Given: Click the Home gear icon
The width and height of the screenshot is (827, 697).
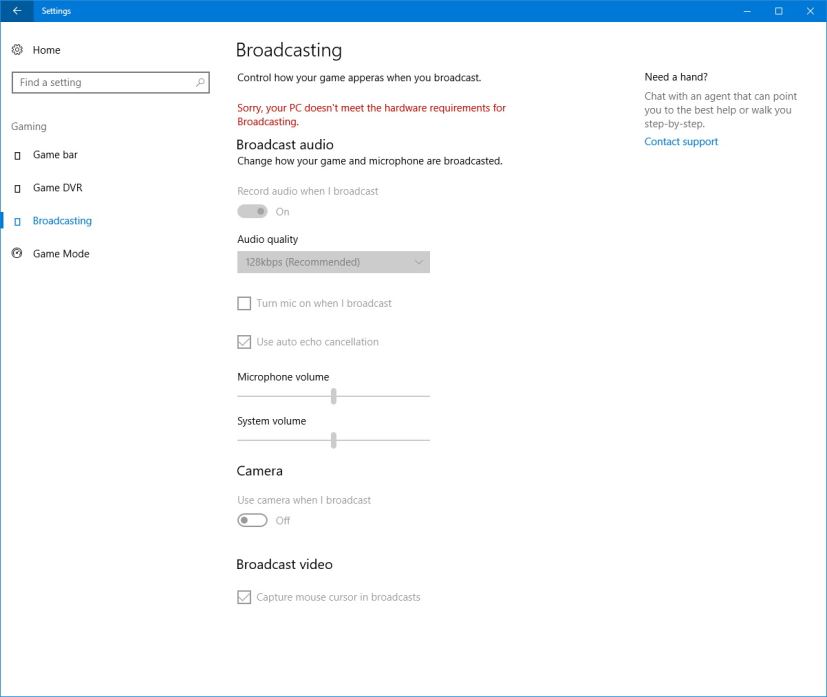Looking at the screenshot, I should point(17,50).
